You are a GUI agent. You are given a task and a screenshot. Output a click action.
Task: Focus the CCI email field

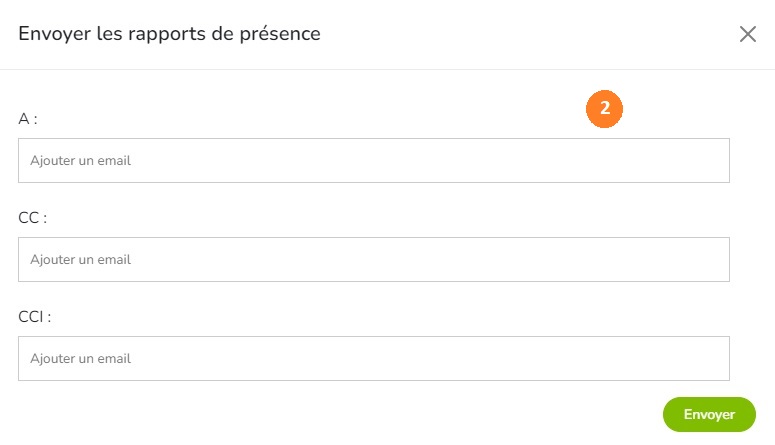[374, 358]
